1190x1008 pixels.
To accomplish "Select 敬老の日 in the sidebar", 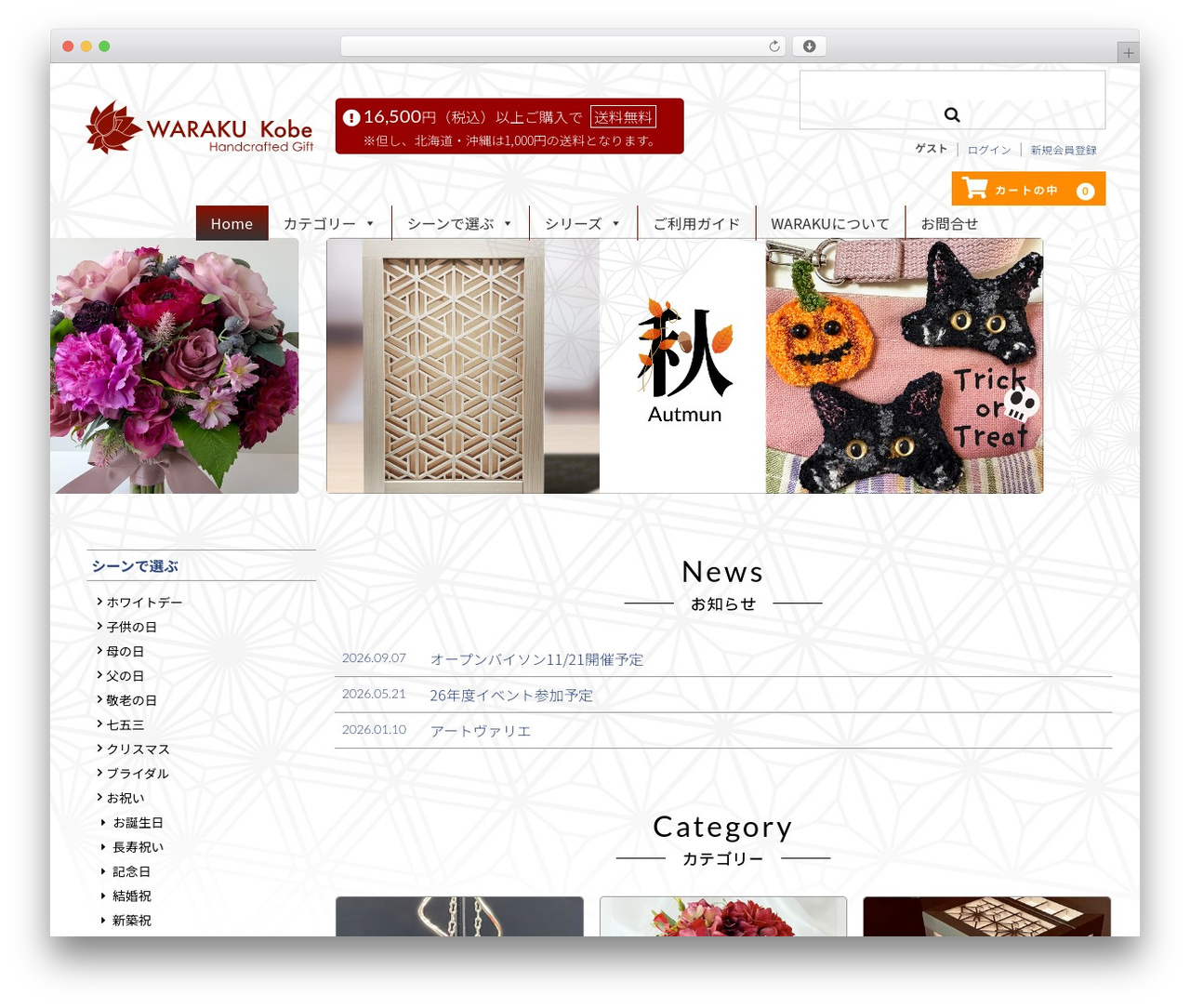I will [131, 700].
